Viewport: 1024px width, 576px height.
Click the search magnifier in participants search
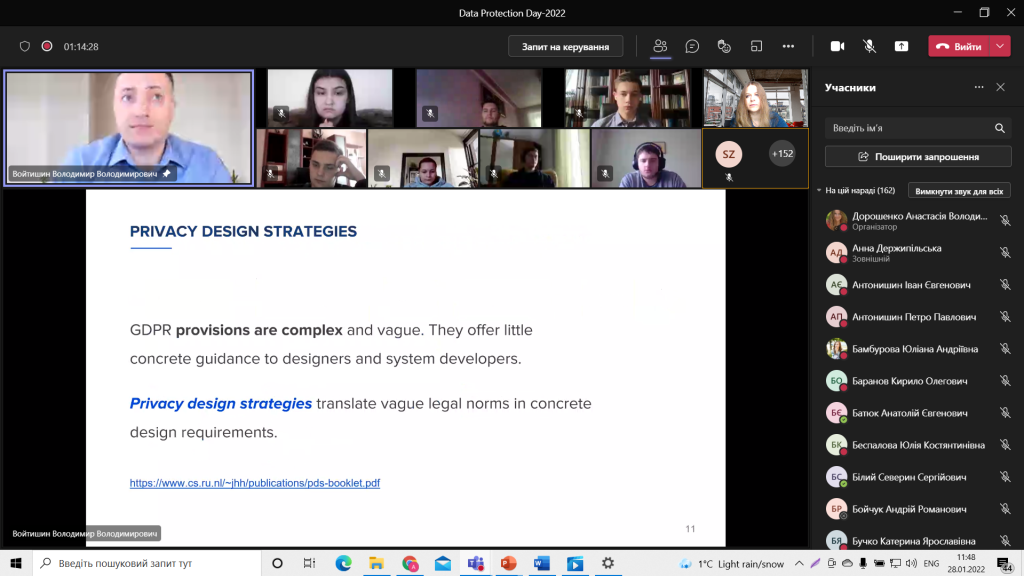pyautogui.click(x=999, y=128)
